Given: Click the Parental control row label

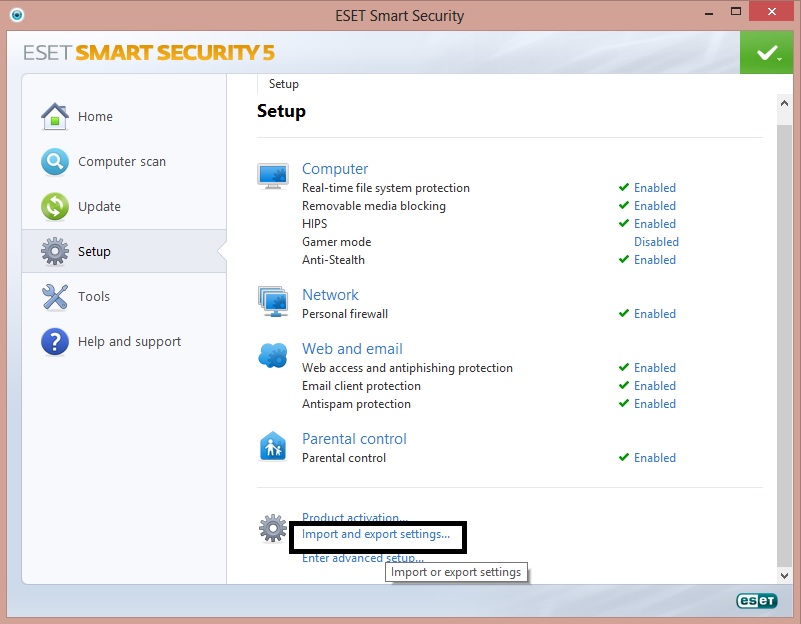Looking at the screenshot, I should [x=344, y=458].
